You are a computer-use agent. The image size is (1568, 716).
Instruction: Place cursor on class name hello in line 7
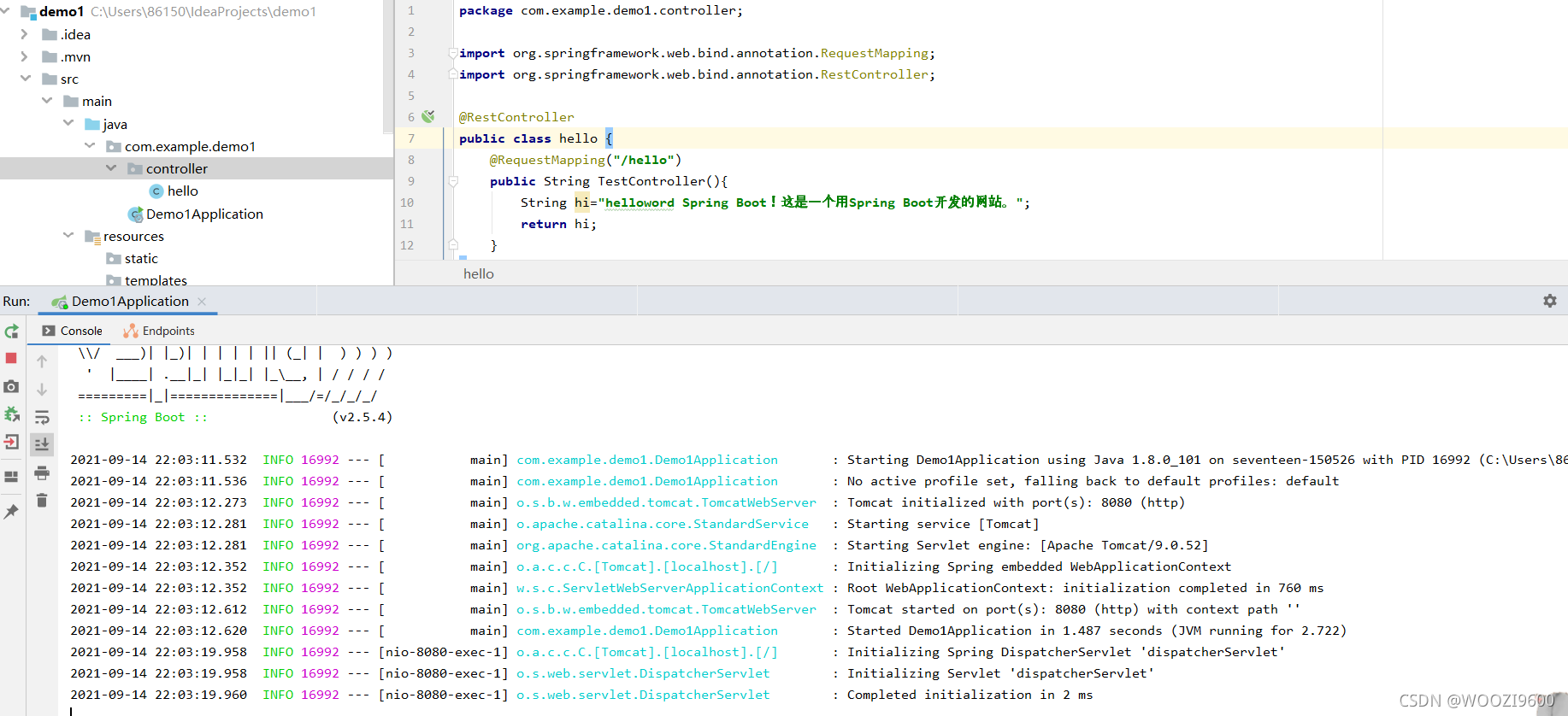578,138
